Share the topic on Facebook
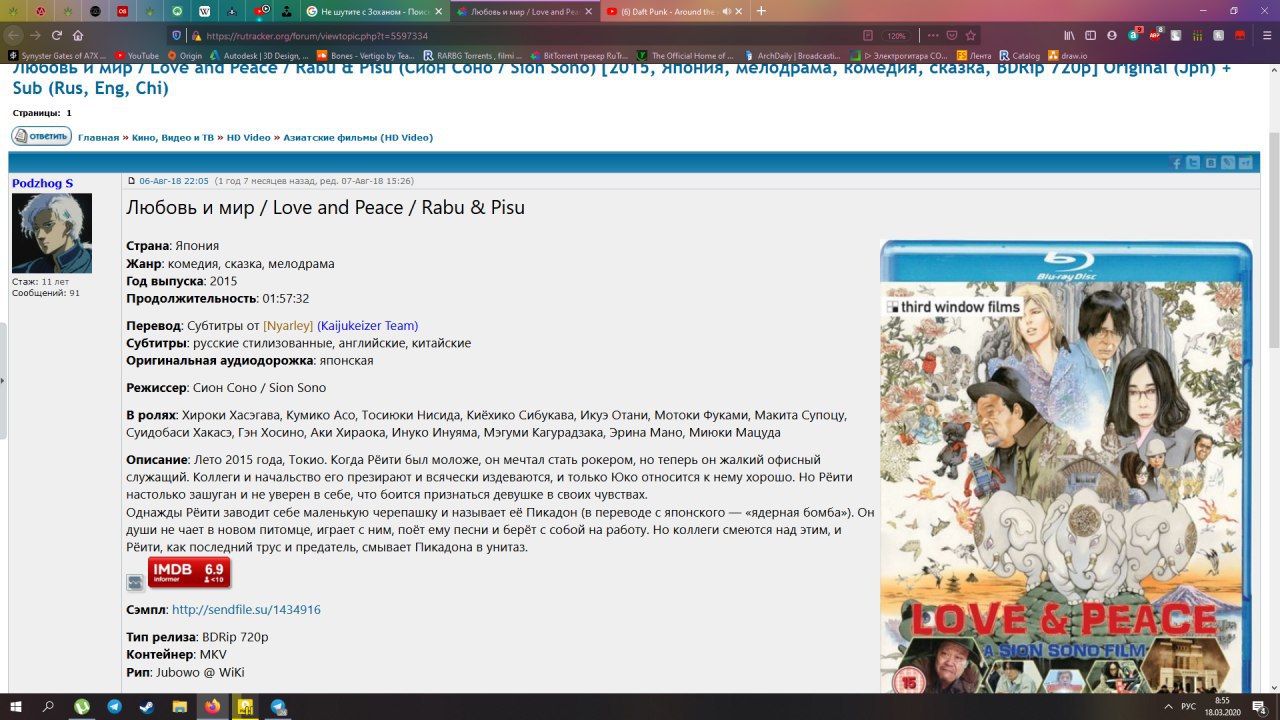Image resolution: width=1280 pixels, height=720 pixels. click(1177, 163)
